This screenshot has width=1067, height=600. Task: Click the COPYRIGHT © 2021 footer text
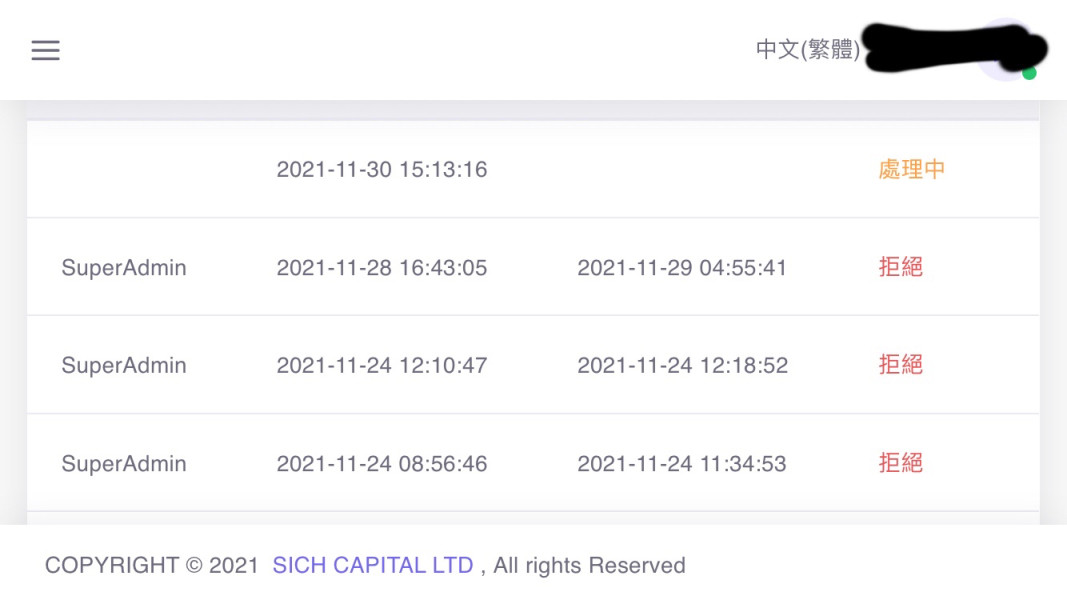tap(152, 566)
